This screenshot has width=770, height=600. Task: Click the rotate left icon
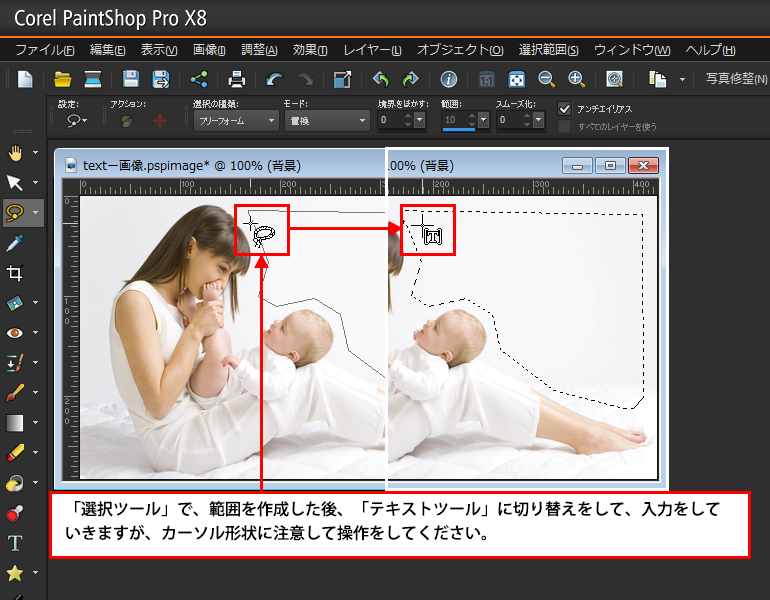coord(381,79)
